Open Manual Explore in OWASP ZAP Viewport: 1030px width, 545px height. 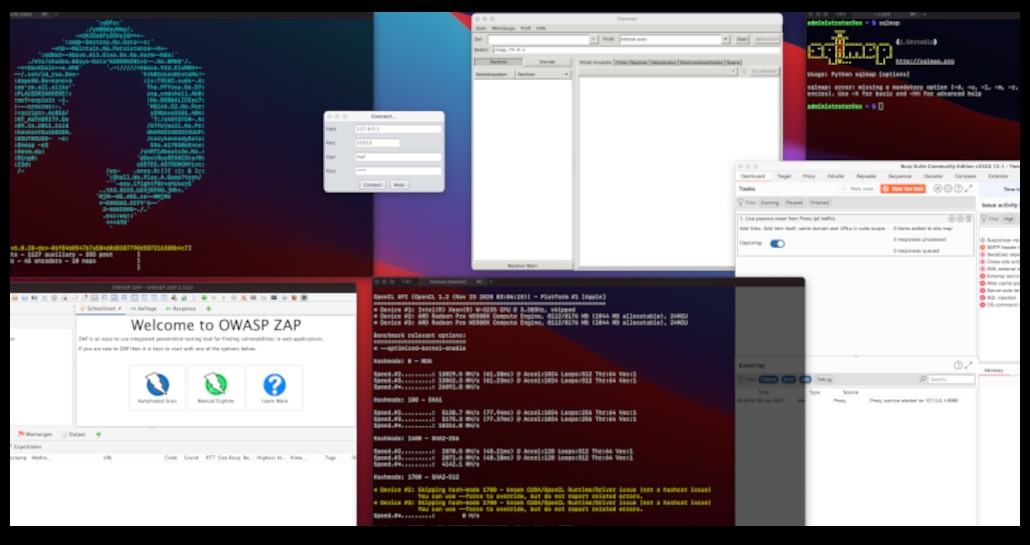coord(217,386)
